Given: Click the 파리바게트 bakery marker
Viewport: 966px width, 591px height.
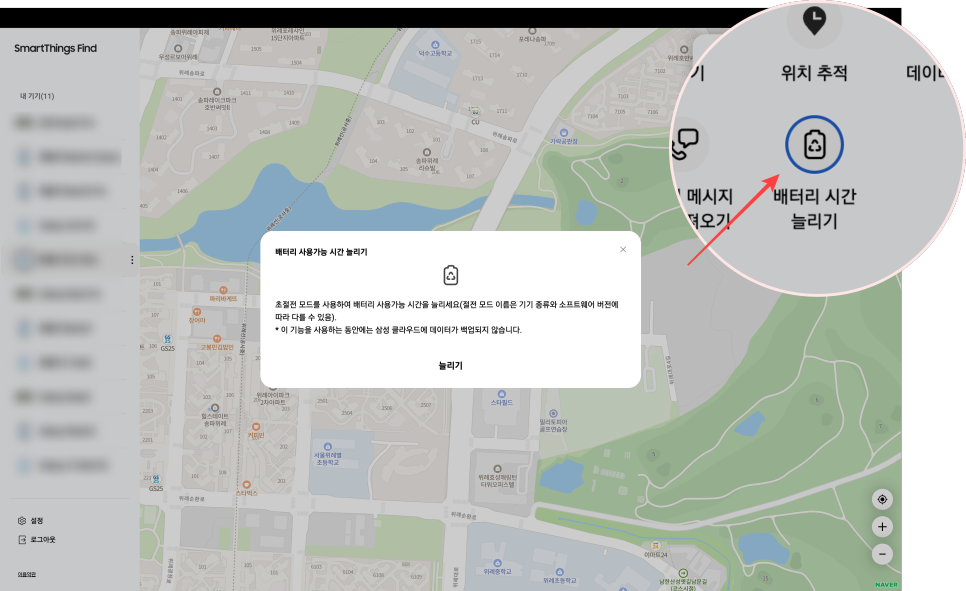Looking at the screenshot, I should [223, 290].
